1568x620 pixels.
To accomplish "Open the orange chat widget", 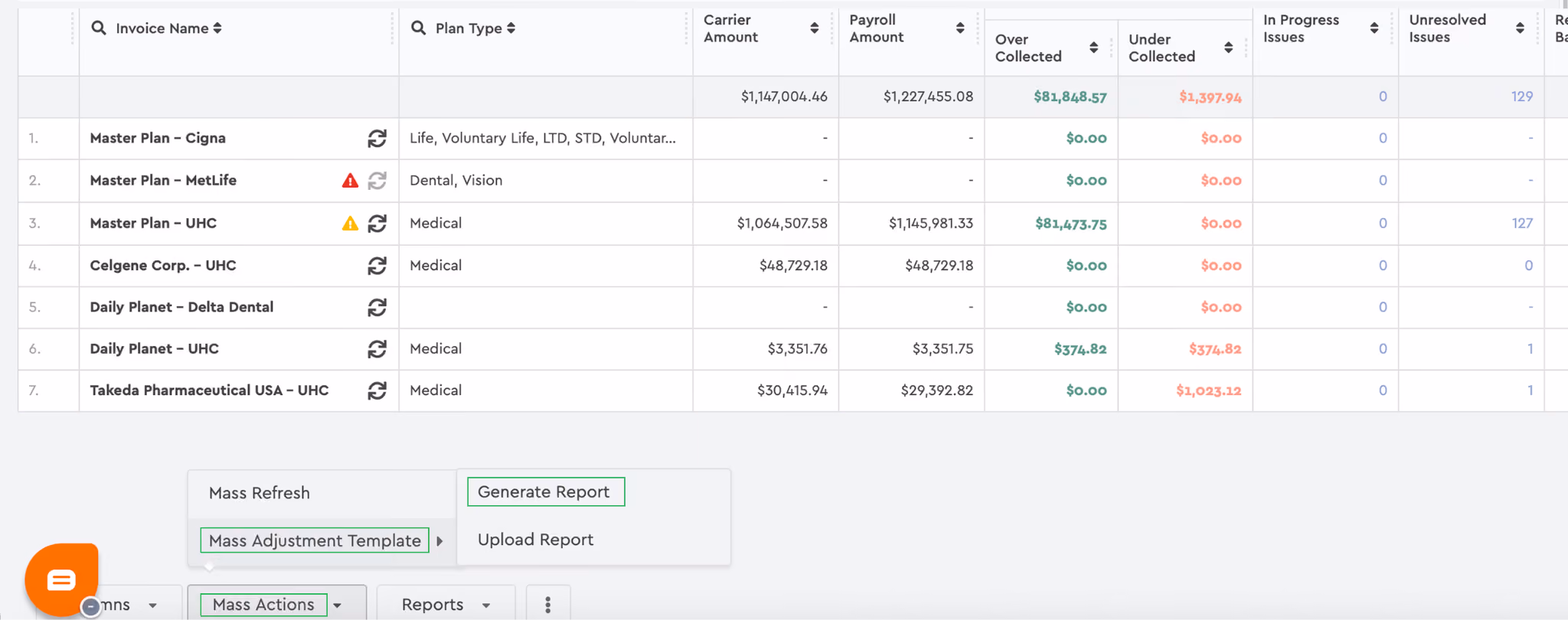I will point(62,579).
